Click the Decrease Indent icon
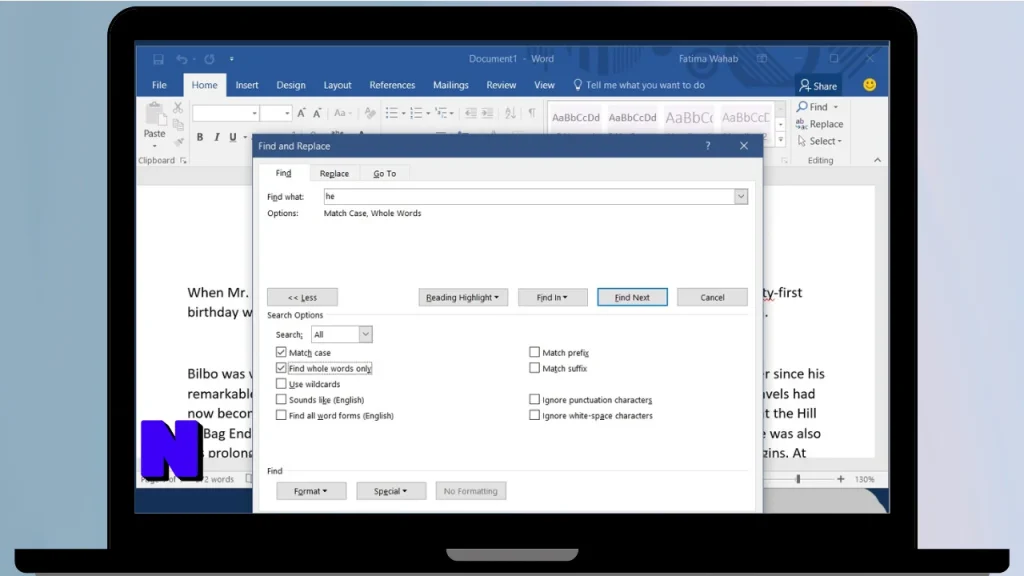Viewport: 1024px width, 576px height. pos(470,113)
